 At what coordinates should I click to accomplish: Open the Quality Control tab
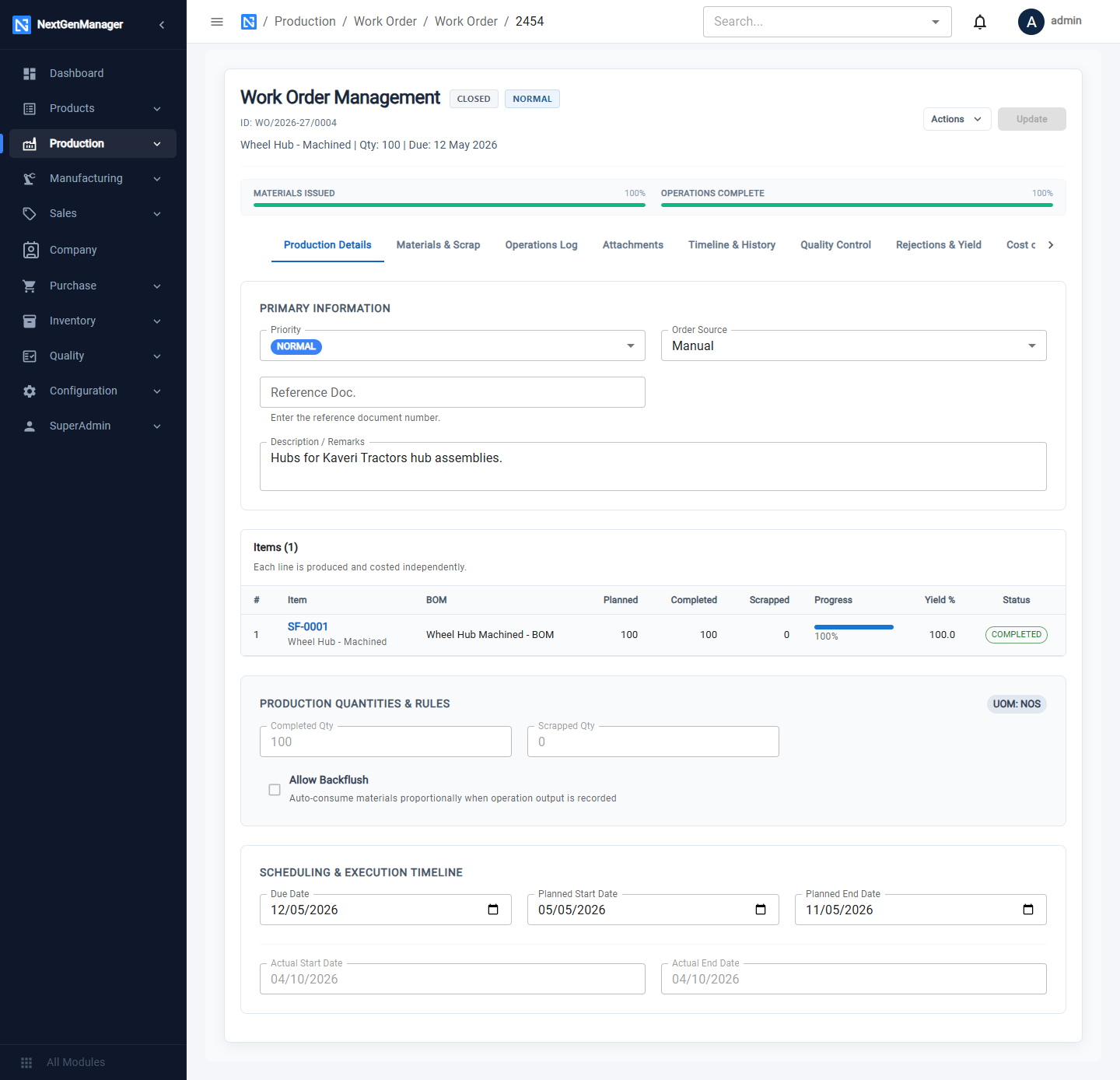[x=836, y=245]
